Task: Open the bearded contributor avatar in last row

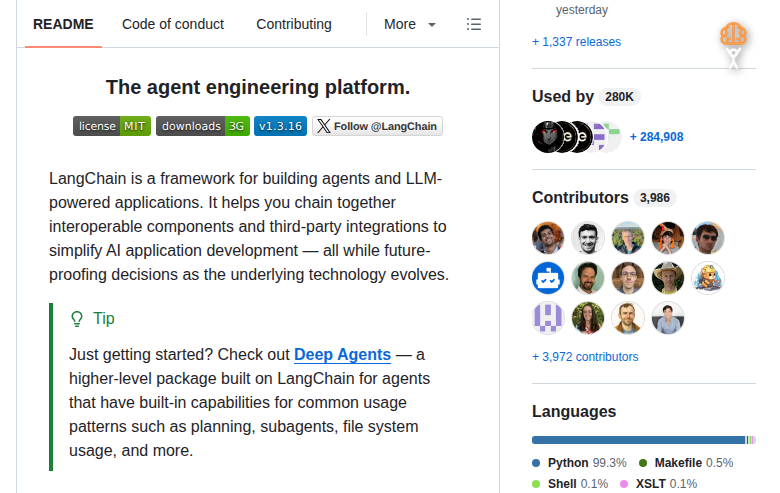Action: 628,317
